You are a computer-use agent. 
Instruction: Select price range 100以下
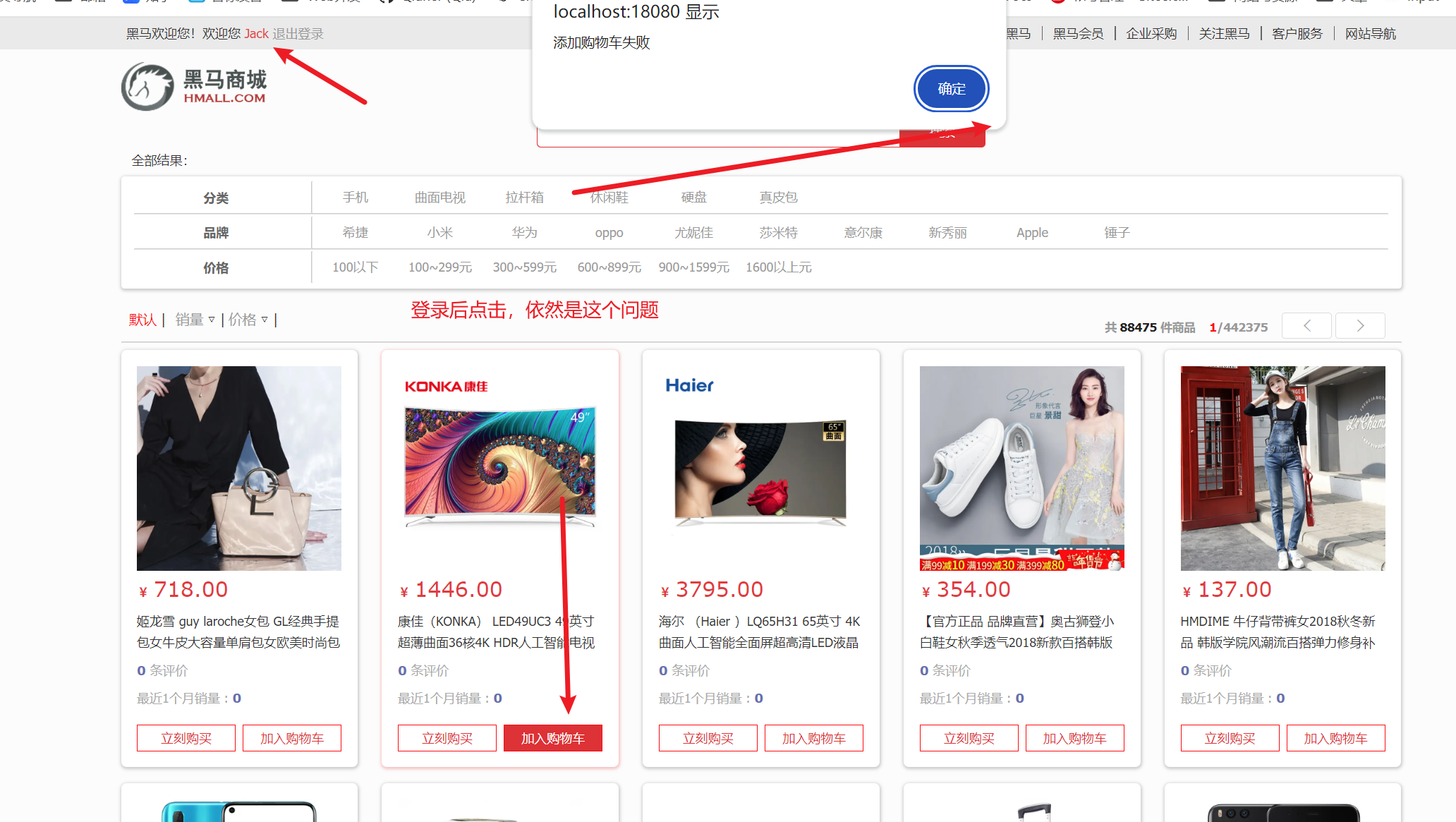[356, 267]
